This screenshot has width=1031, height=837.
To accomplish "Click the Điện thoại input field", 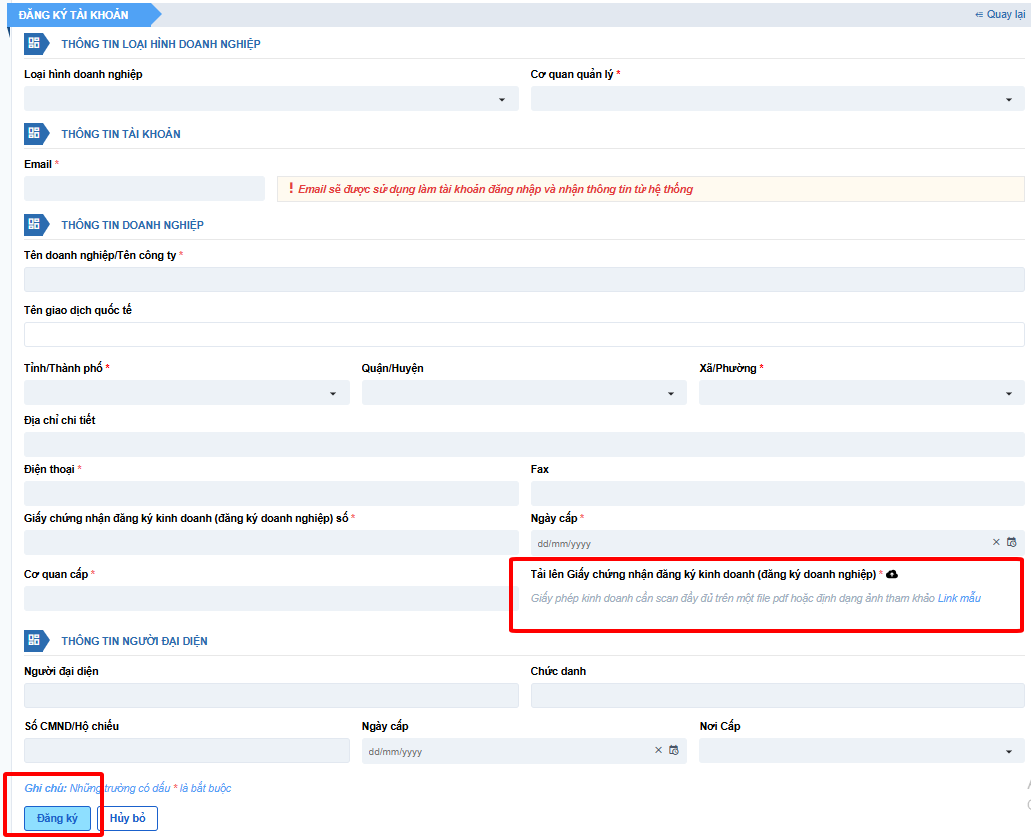I will (x=271, y=493).
